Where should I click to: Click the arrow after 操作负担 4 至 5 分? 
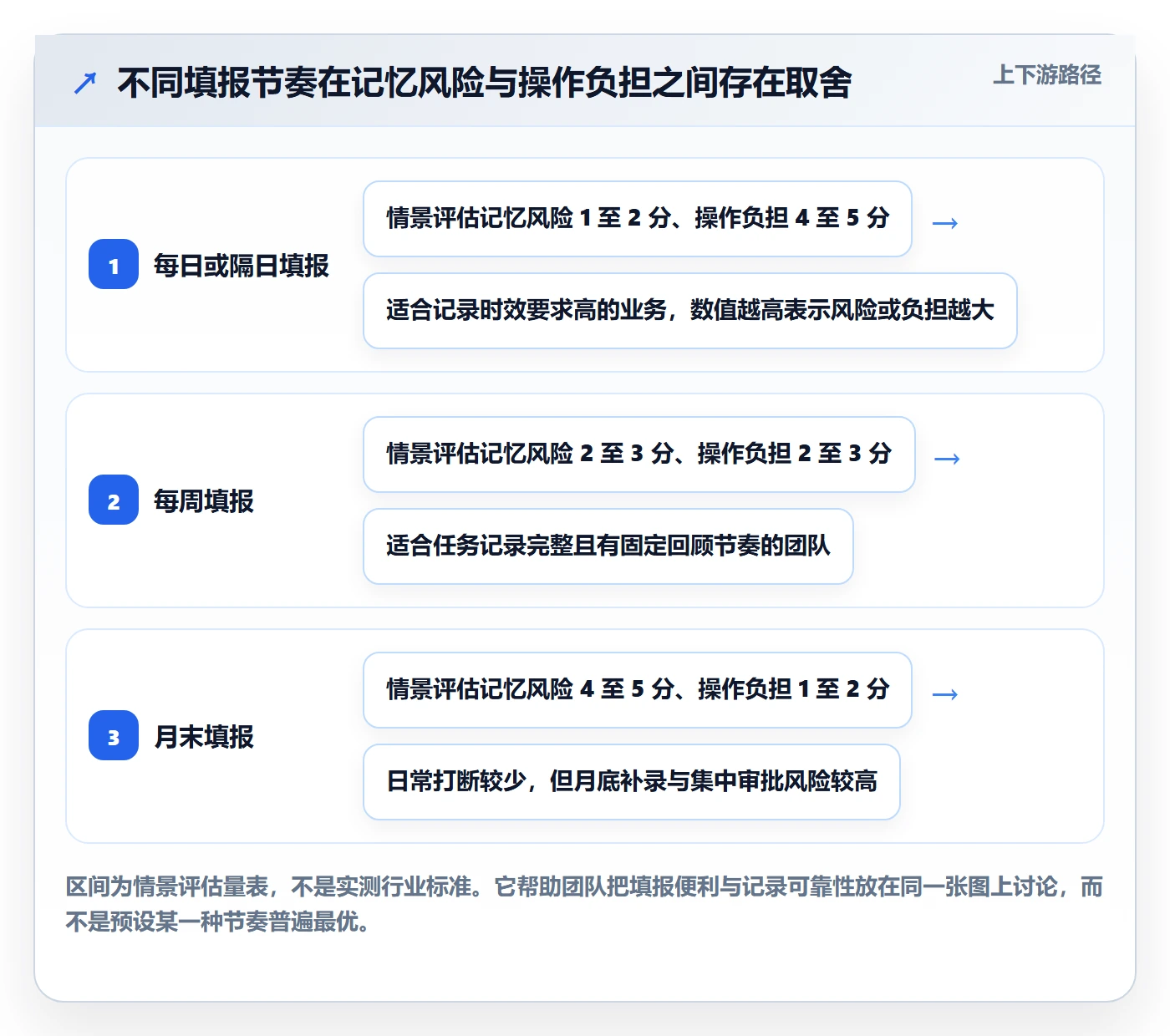click(945, 223)
